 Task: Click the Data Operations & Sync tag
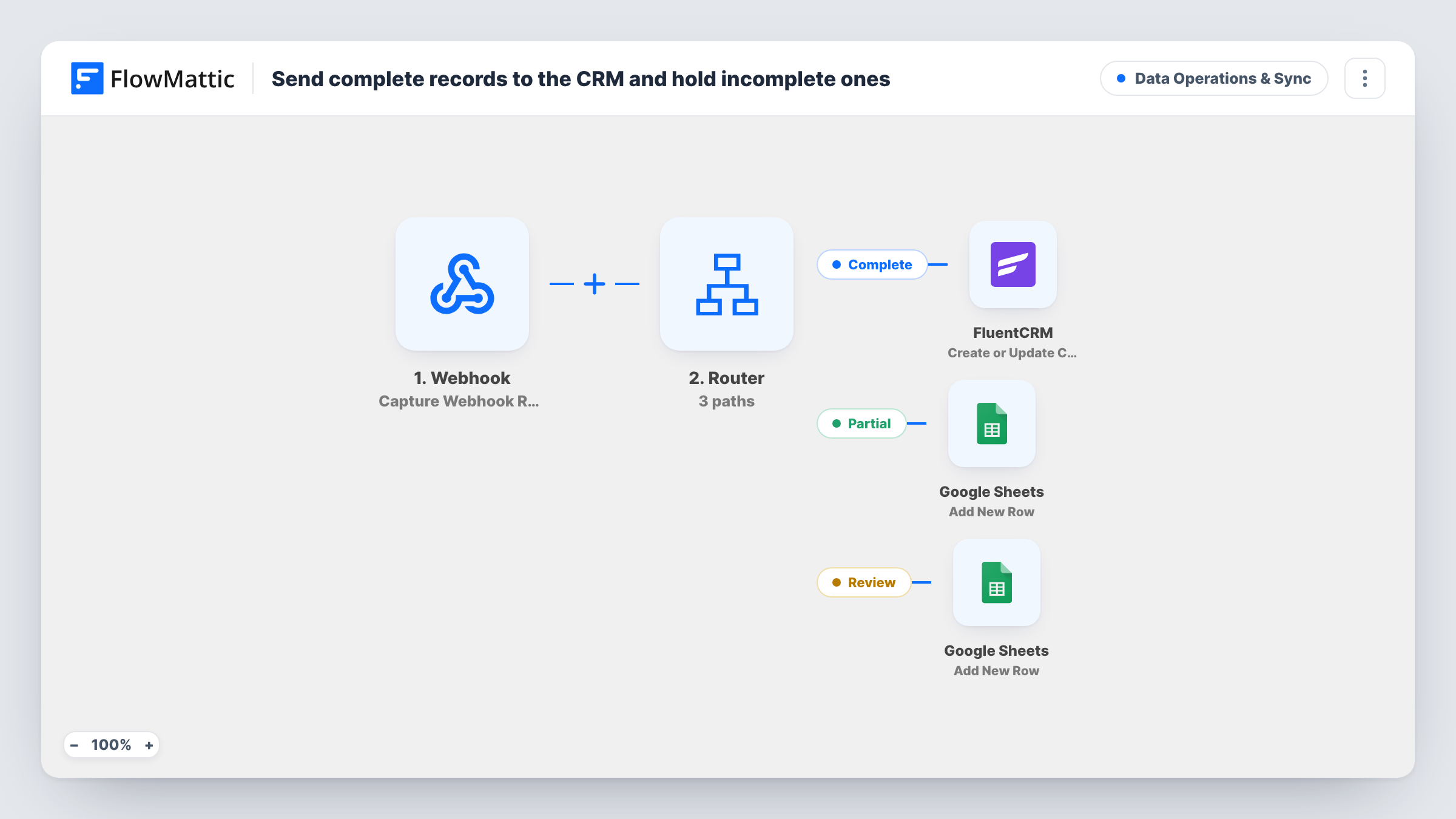[x=1214, y=78]
